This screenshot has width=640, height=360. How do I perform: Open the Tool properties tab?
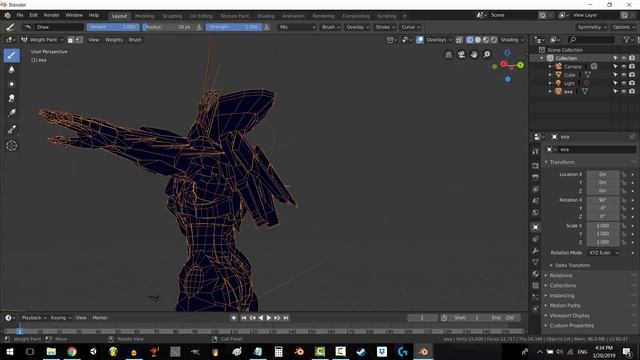pyautogui.click(x=536, y=151)
